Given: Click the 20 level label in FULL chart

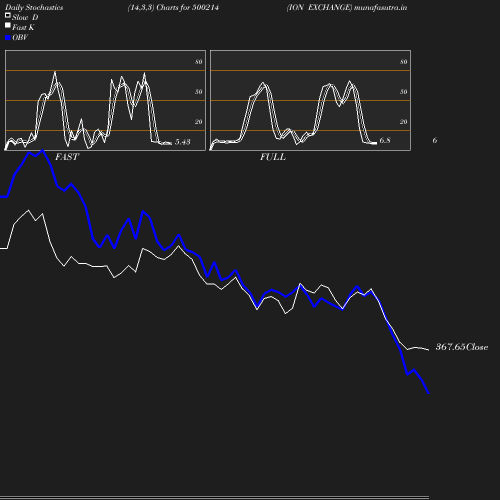Looking at the screenshot, I should click(404, 122).
